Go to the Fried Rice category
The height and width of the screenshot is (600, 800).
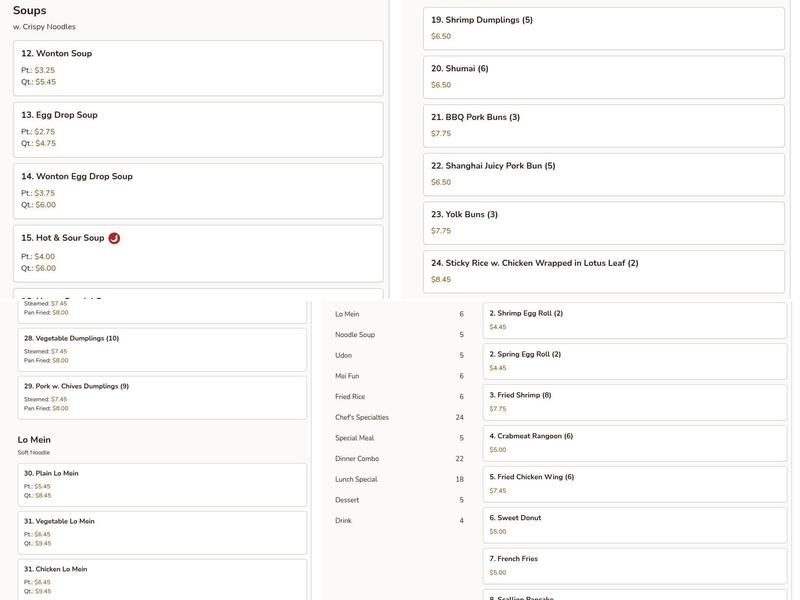350,397
